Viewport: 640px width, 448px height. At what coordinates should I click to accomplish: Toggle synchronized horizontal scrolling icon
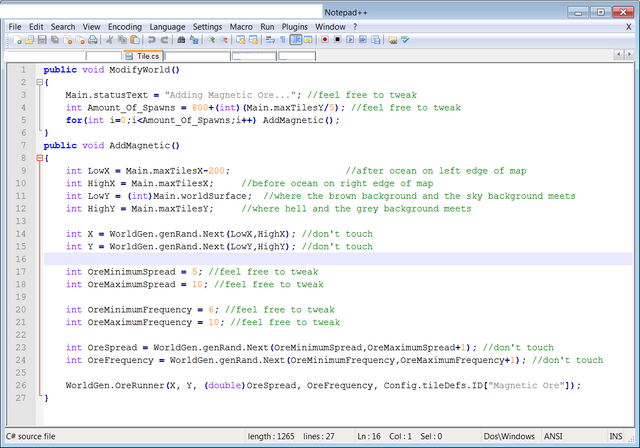pos(253,40)
